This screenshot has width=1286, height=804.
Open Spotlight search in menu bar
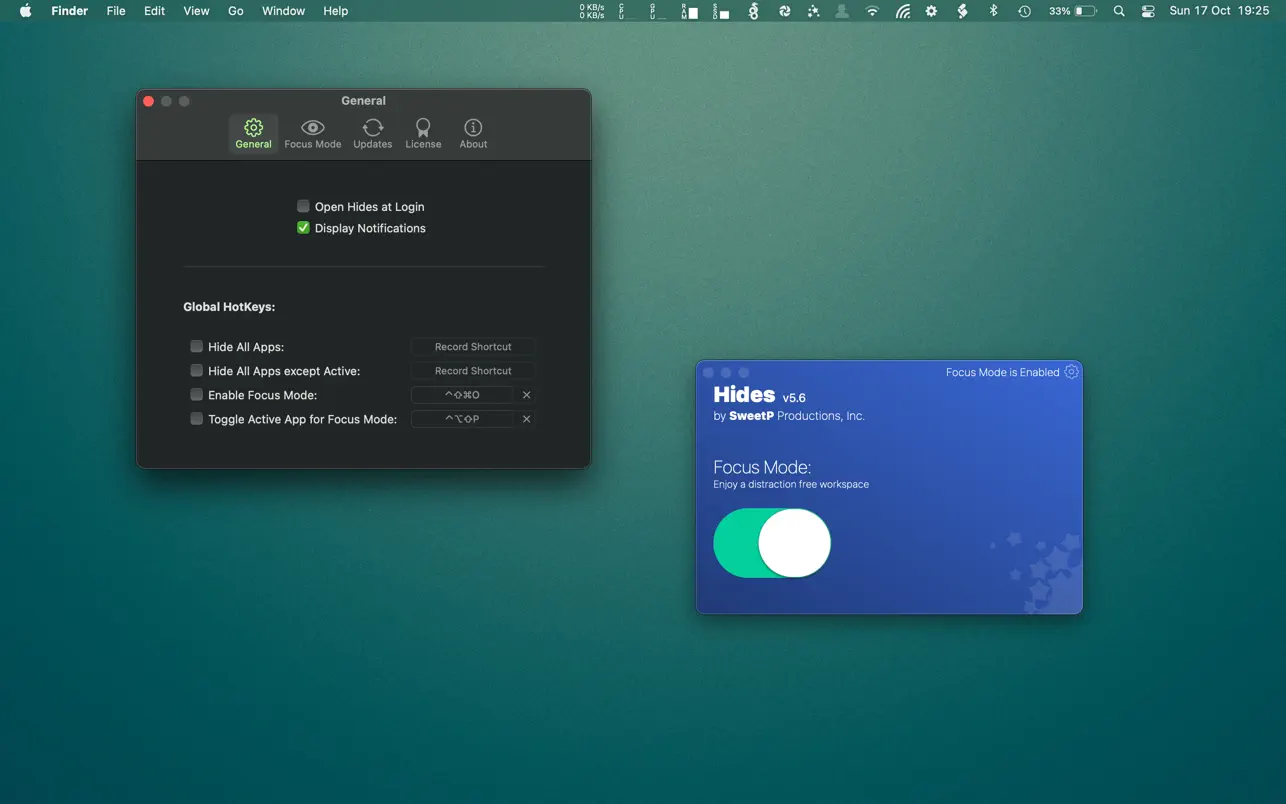(x=1119, y=11)
